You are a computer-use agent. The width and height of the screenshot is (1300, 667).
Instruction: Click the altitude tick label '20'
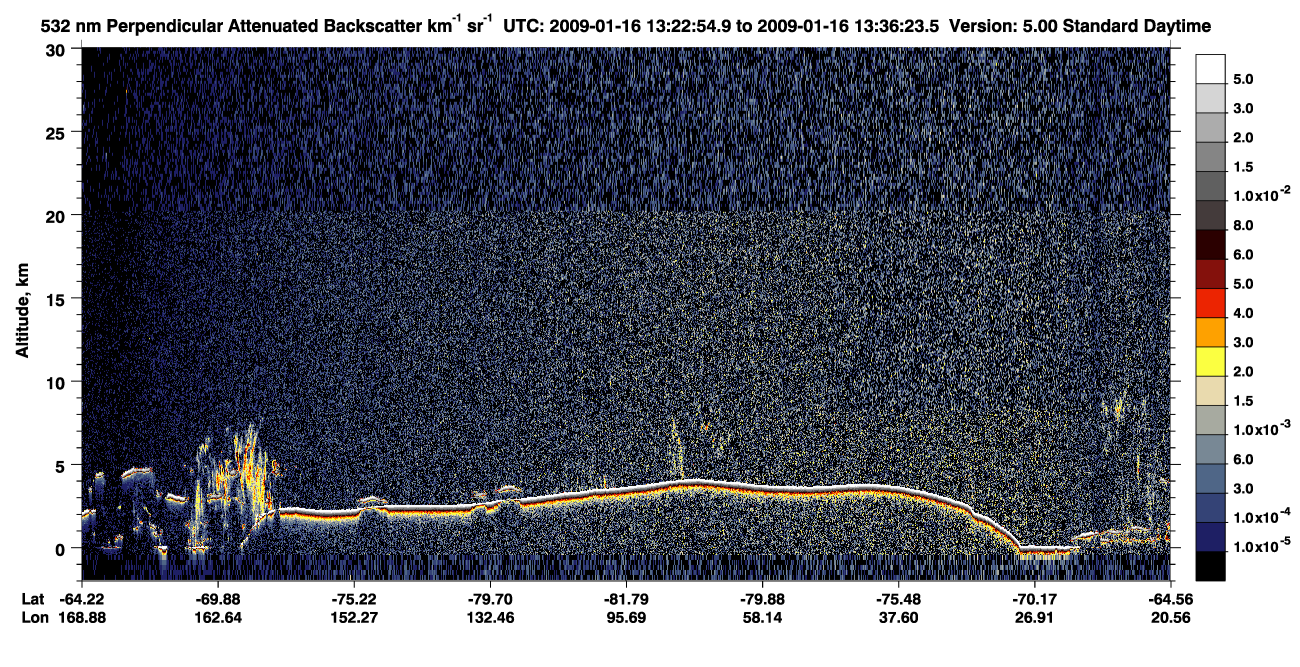coord(57,216)
